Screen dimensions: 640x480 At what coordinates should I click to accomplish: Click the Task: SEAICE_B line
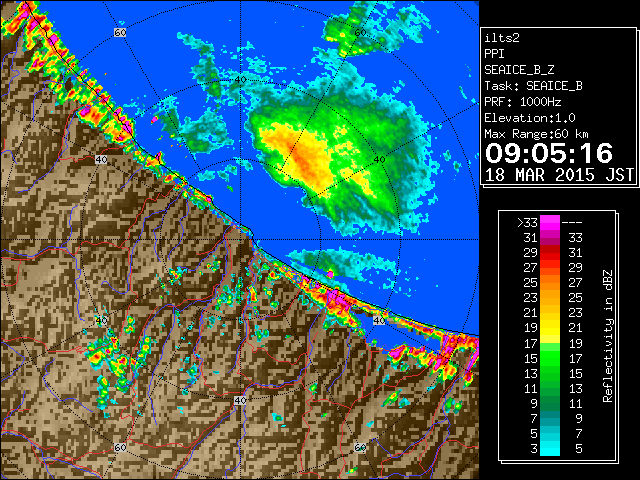tap(533, 86)
